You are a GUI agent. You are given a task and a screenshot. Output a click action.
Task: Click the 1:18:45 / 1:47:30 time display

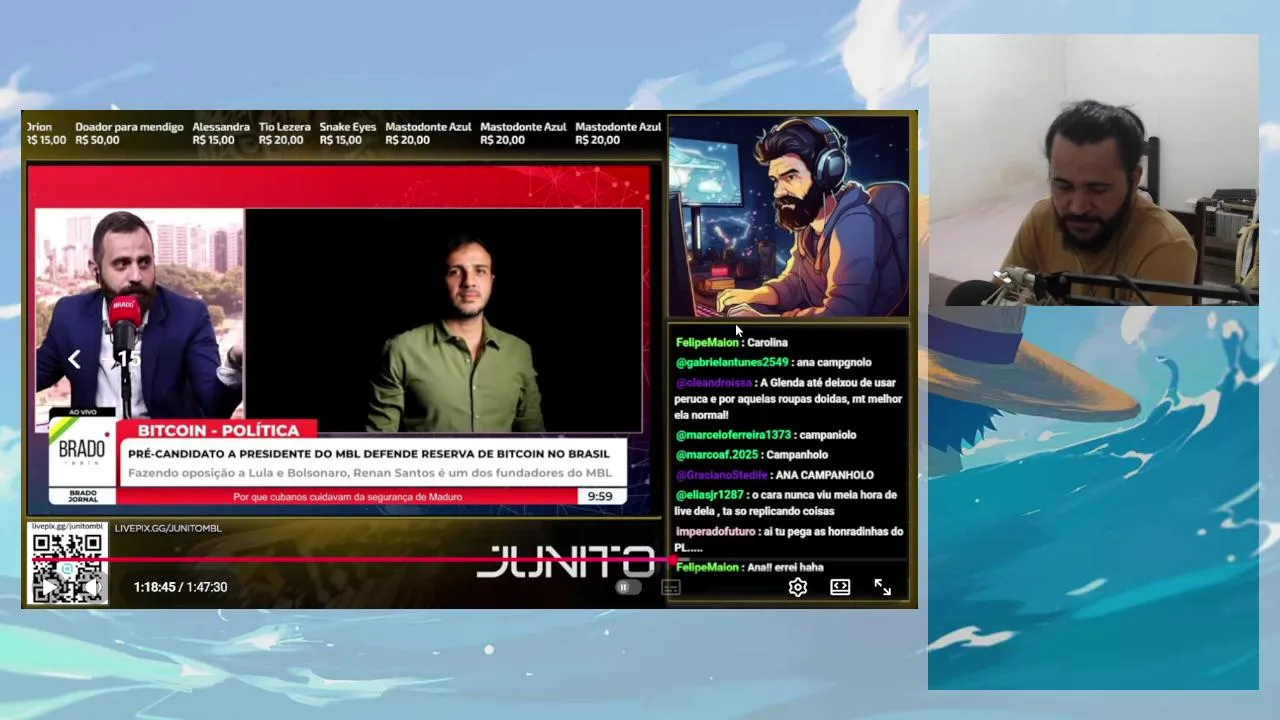(x=181, y=587)
